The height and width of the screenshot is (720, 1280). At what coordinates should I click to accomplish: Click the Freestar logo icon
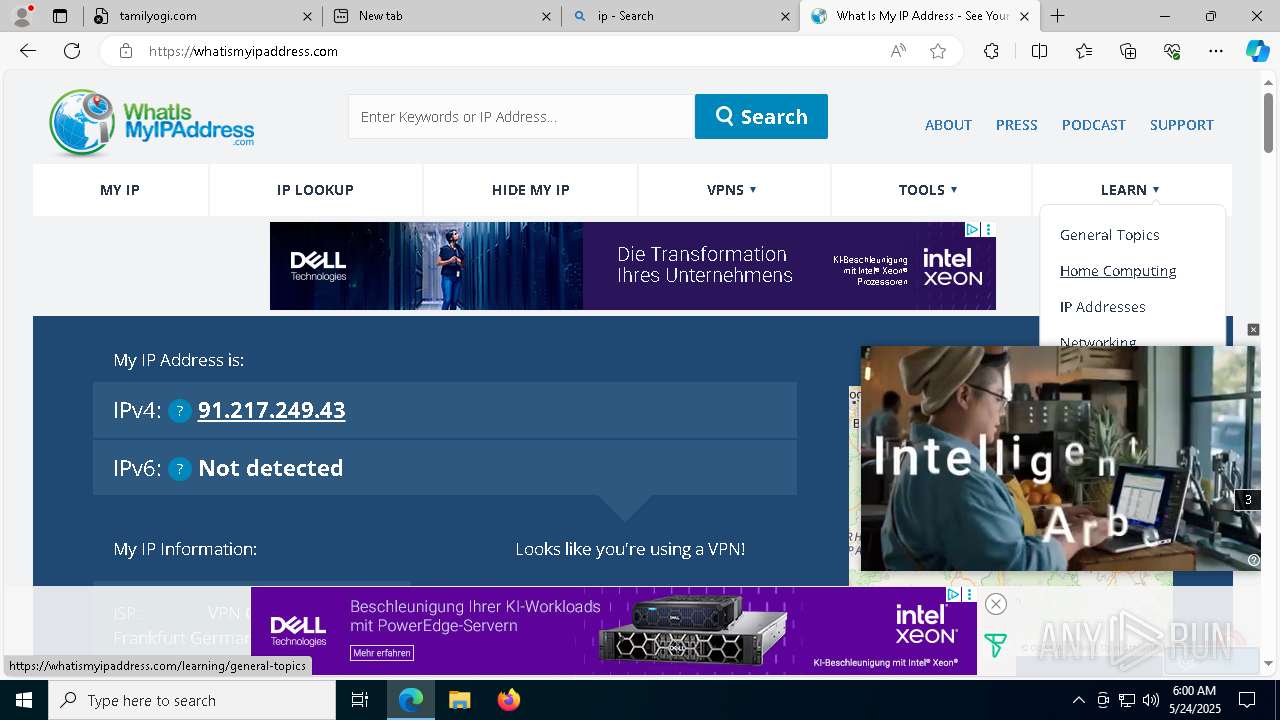pyautogui.click(x=995, y=646)
